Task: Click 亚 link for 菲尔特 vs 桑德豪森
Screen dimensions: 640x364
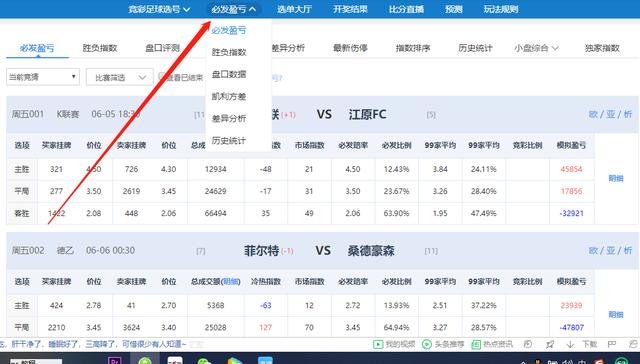Action: 611,251
